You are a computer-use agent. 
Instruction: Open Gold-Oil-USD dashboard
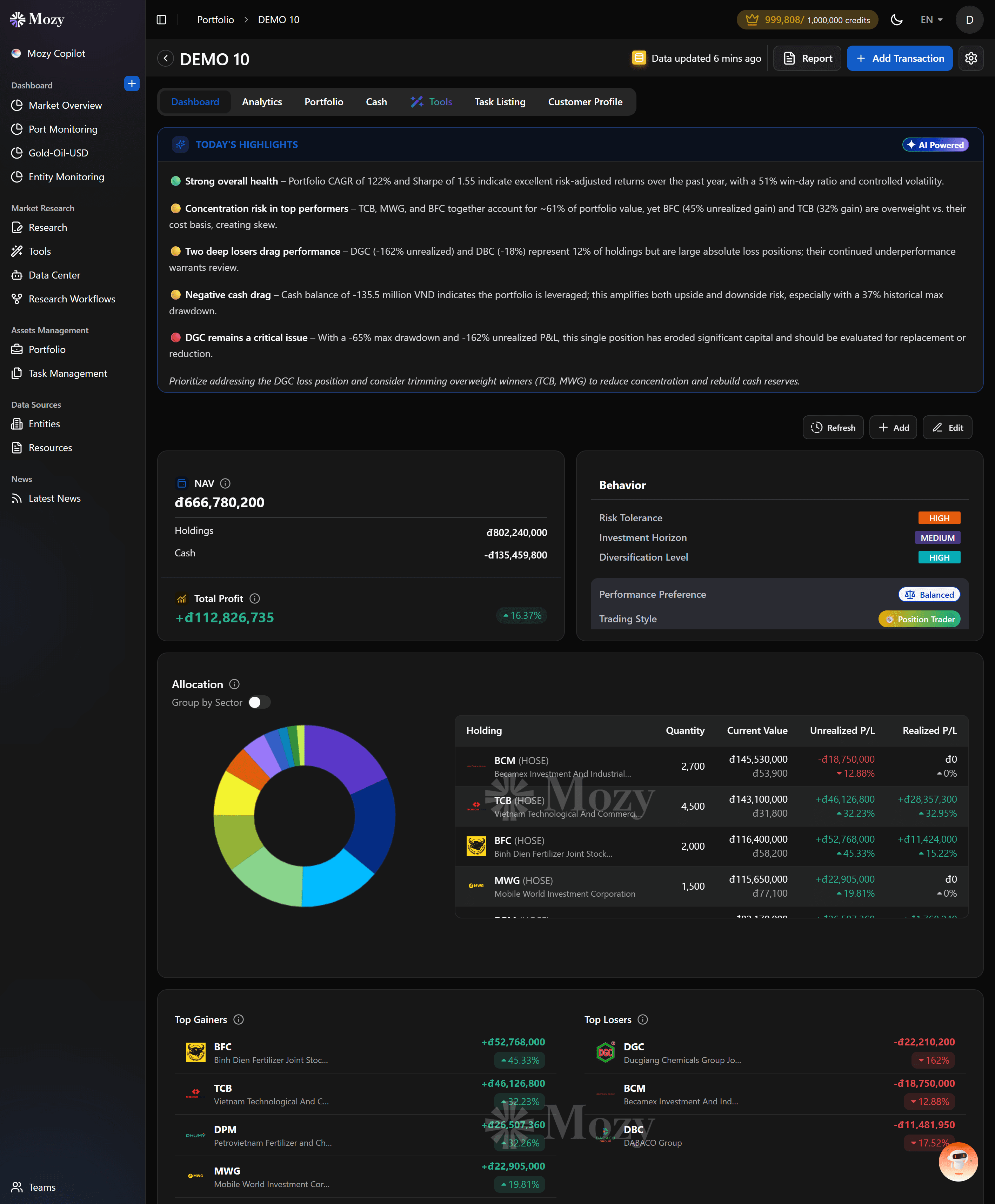(x=59, y=153)
